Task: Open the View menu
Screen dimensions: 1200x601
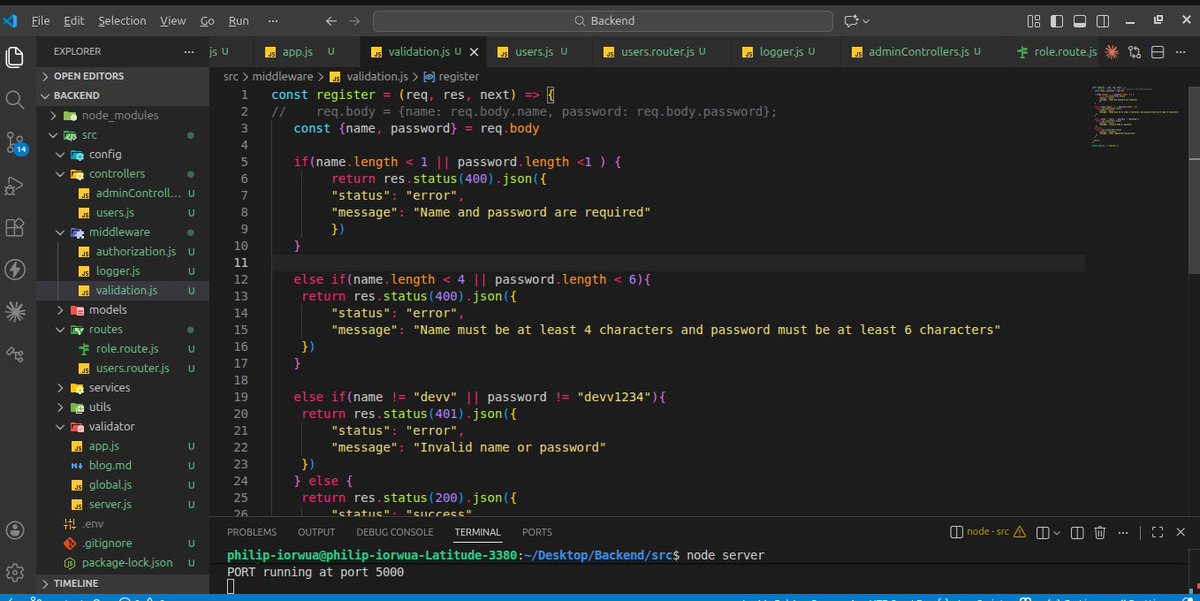Action: [173, 20]
